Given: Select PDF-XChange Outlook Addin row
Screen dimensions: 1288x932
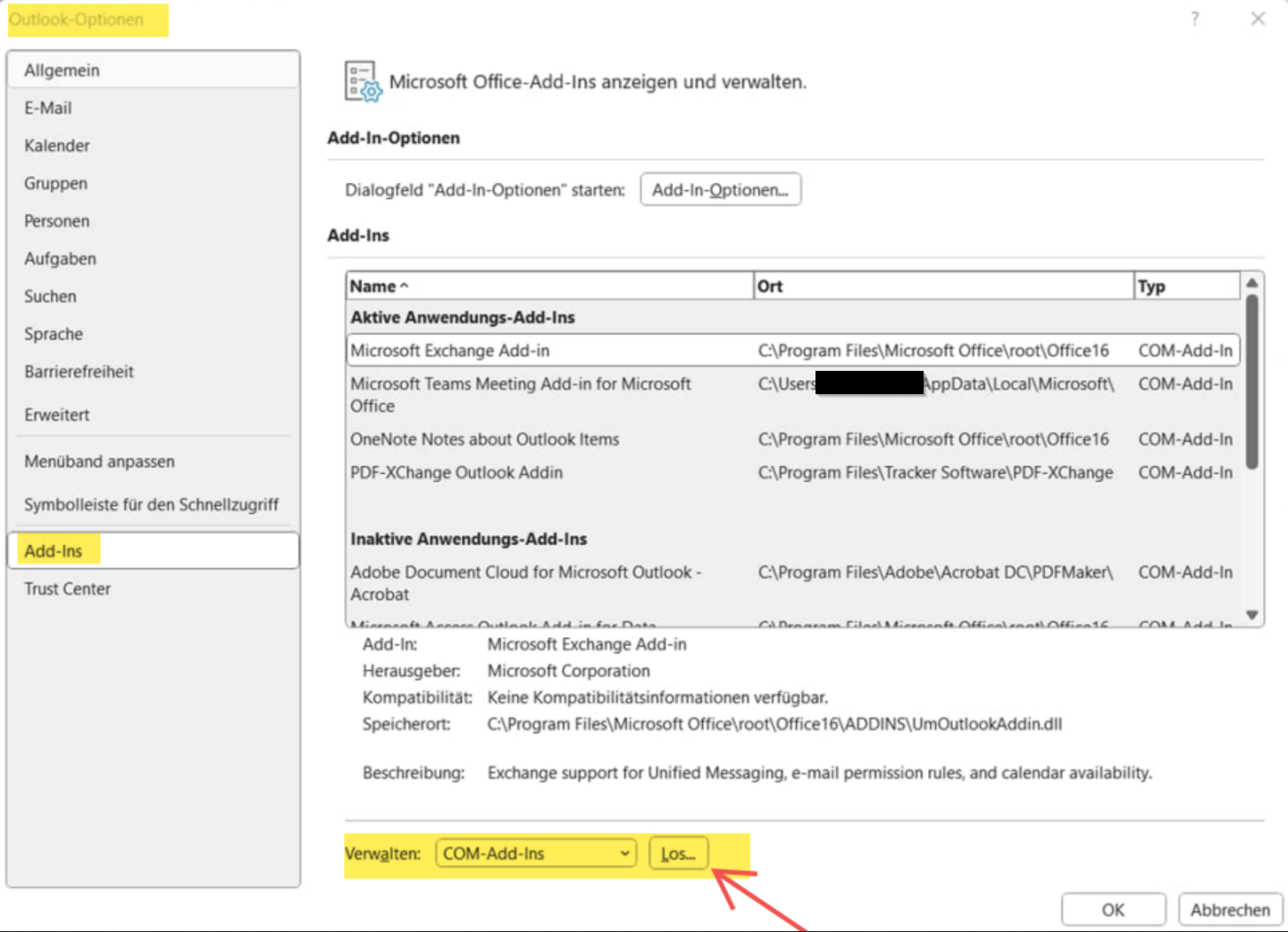Looking at the screenshot, I should click(456, 473).
